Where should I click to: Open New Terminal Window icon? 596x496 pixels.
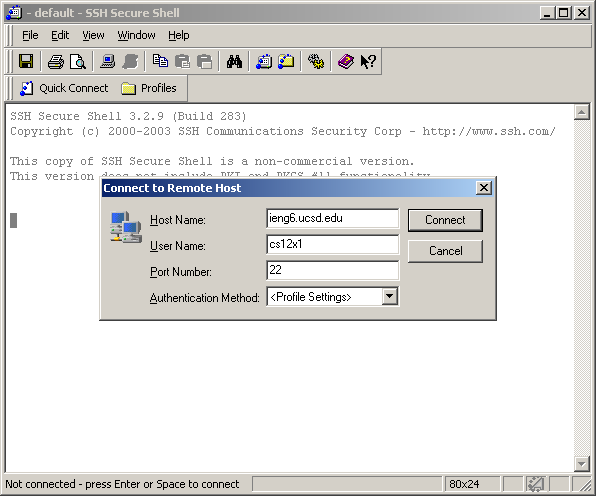point(264,61)
